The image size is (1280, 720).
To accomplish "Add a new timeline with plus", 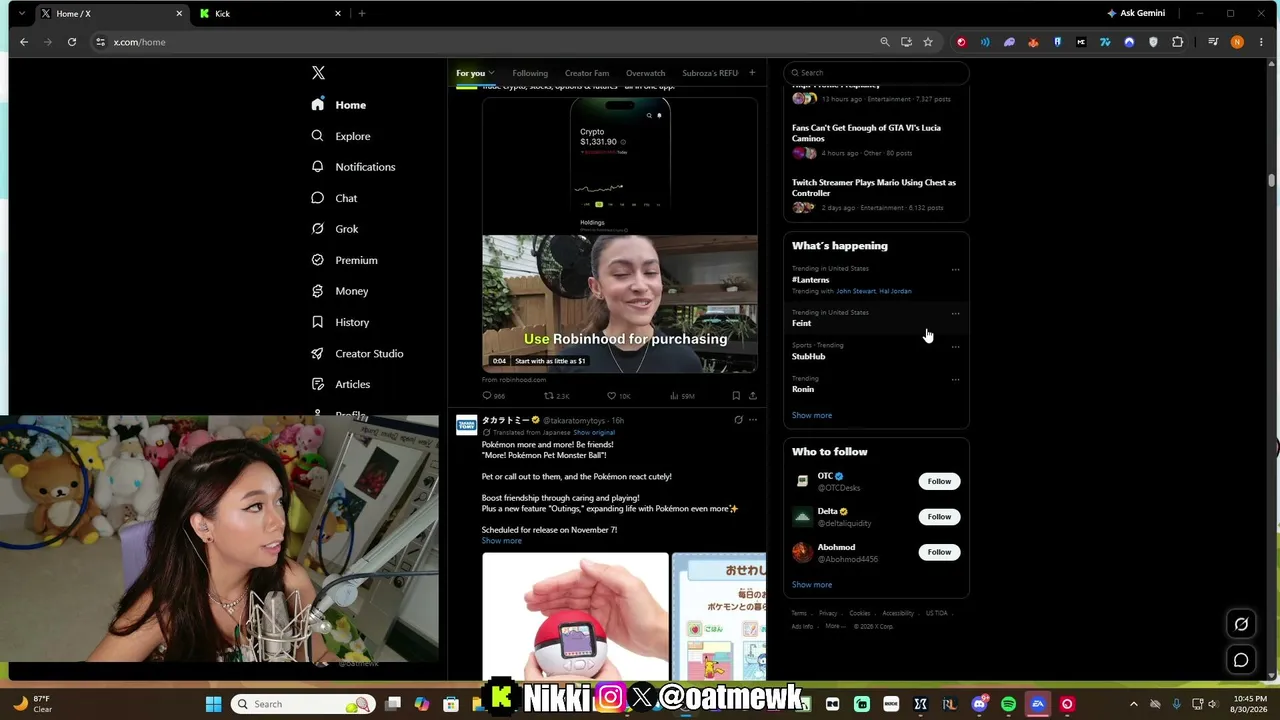I will coord(752,73).
